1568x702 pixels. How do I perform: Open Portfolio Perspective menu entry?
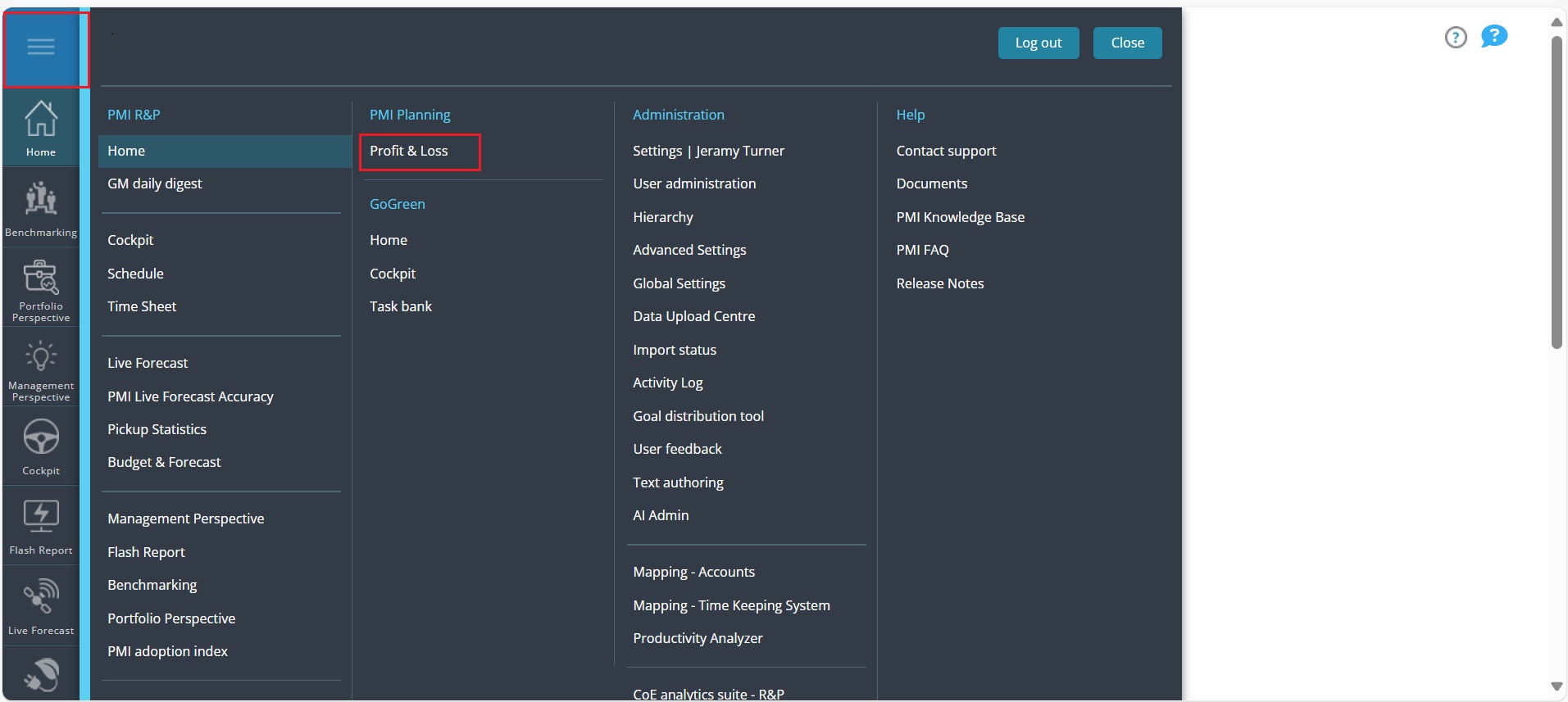[x=171, y=618]
